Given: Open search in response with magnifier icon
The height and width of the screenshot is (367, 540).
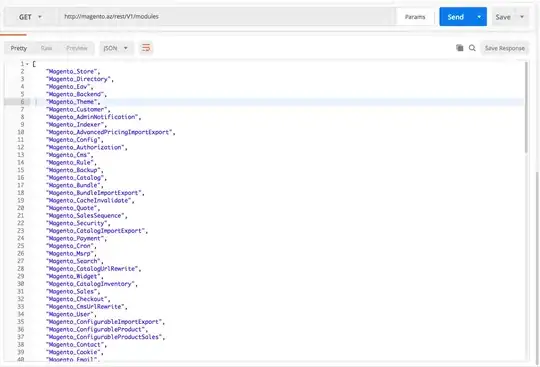Looking at the screenshot, I should click(472, 48).
